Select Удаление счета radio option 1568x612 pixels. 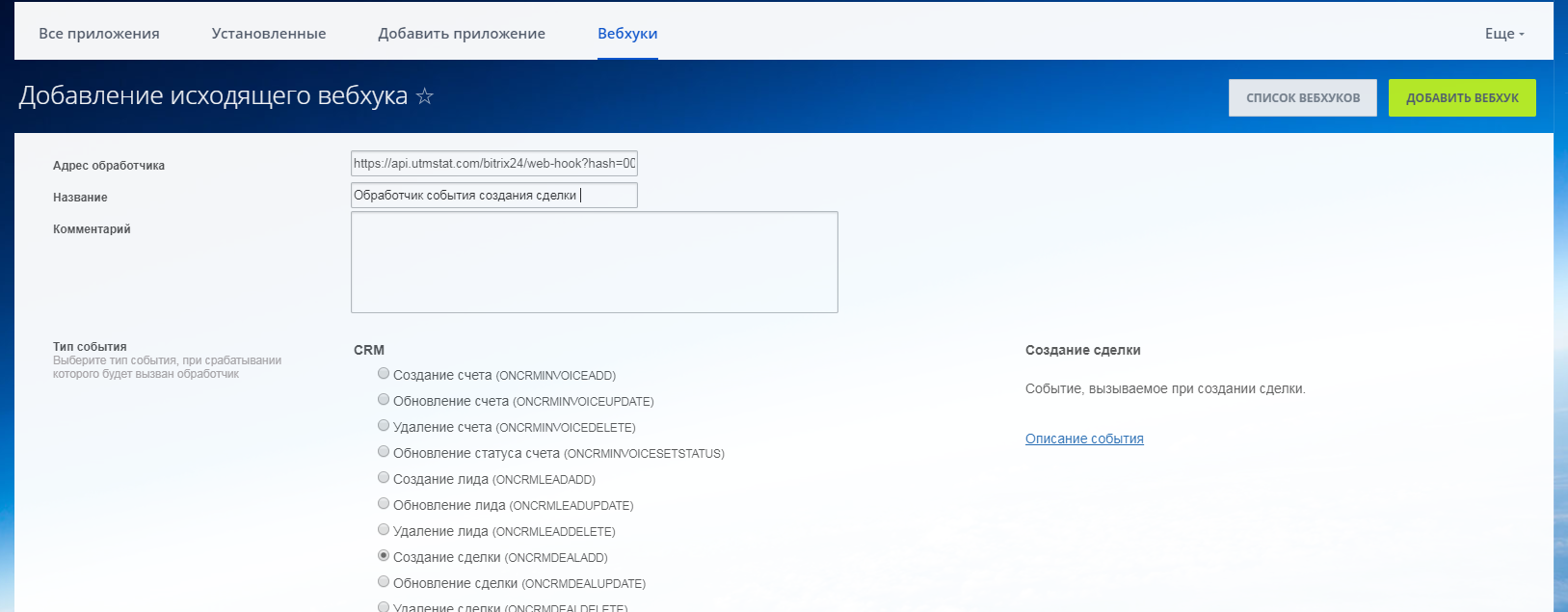(384, 426)
